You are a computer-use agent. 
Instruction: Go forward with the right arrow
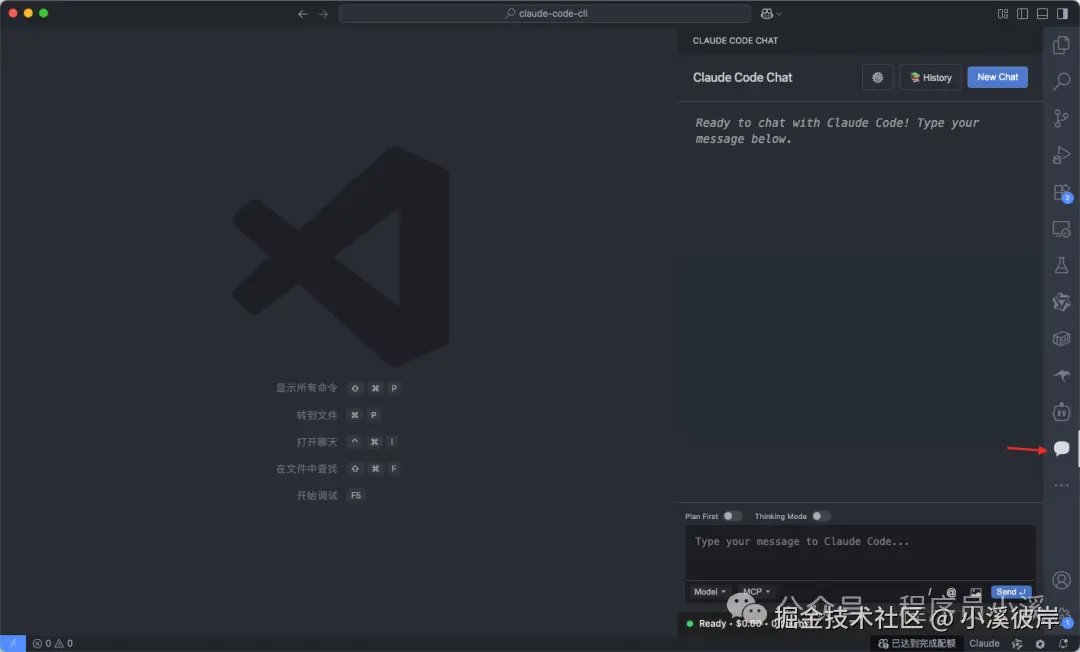click(323, 14)
